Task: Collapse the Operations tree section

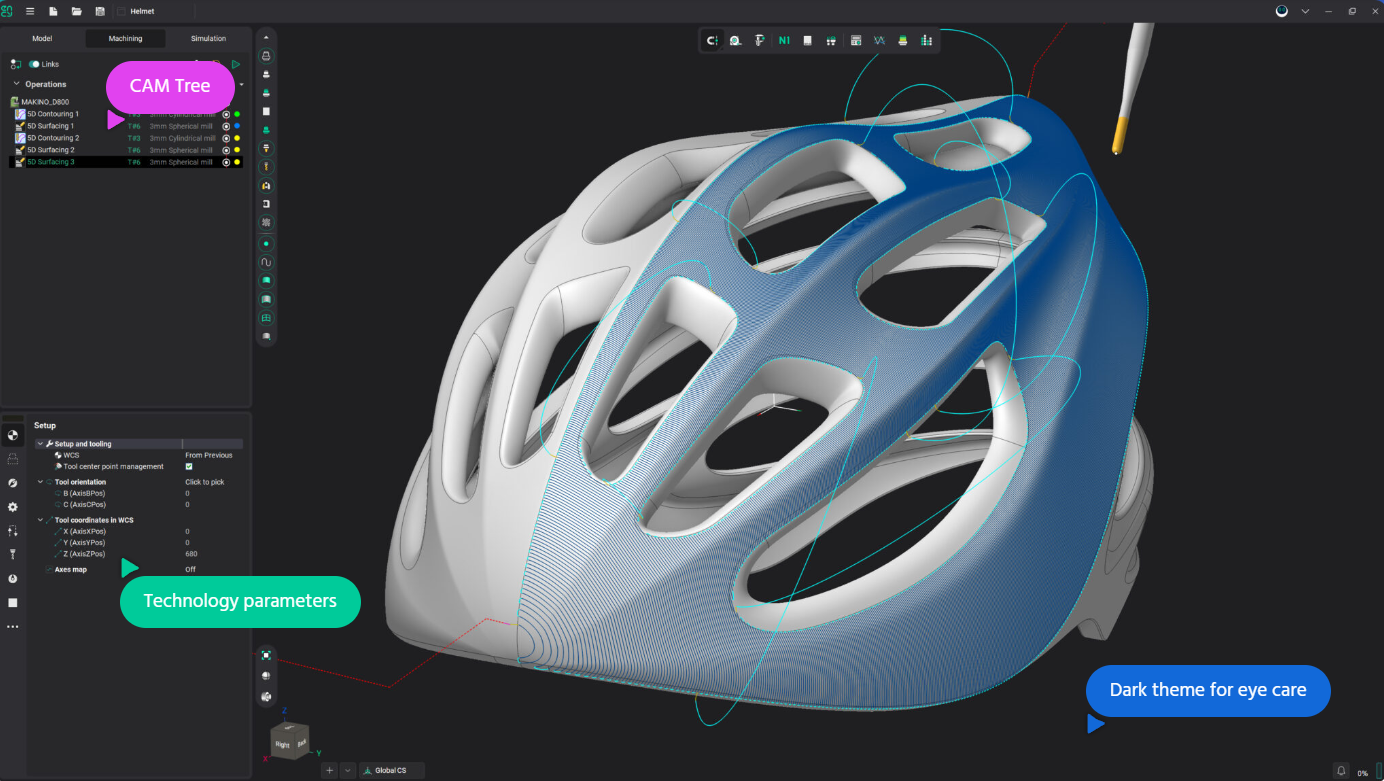Action: click(x=16, y=84)
